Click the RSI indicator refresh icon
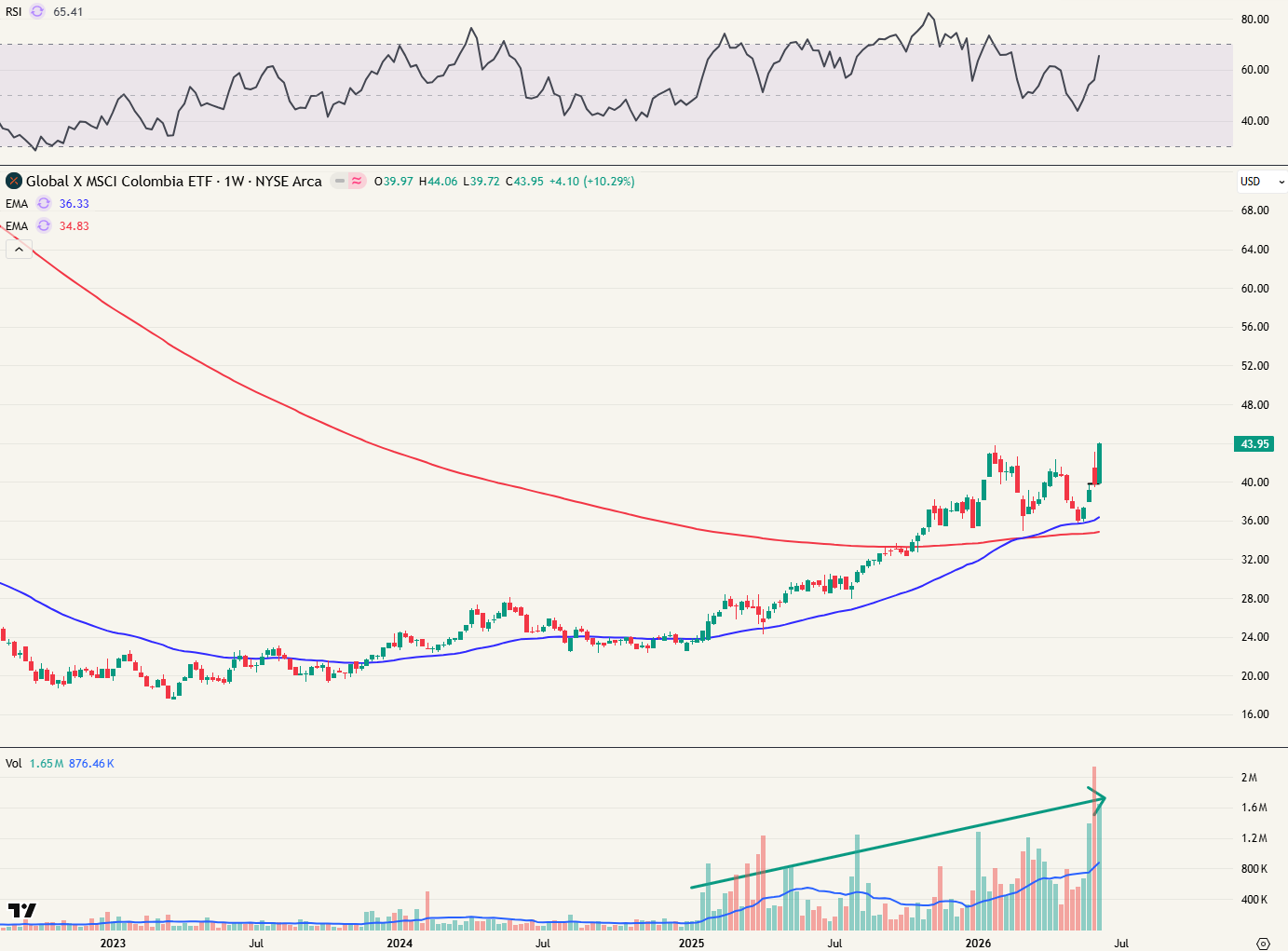 pyautogui.click(x=37, y=12)
